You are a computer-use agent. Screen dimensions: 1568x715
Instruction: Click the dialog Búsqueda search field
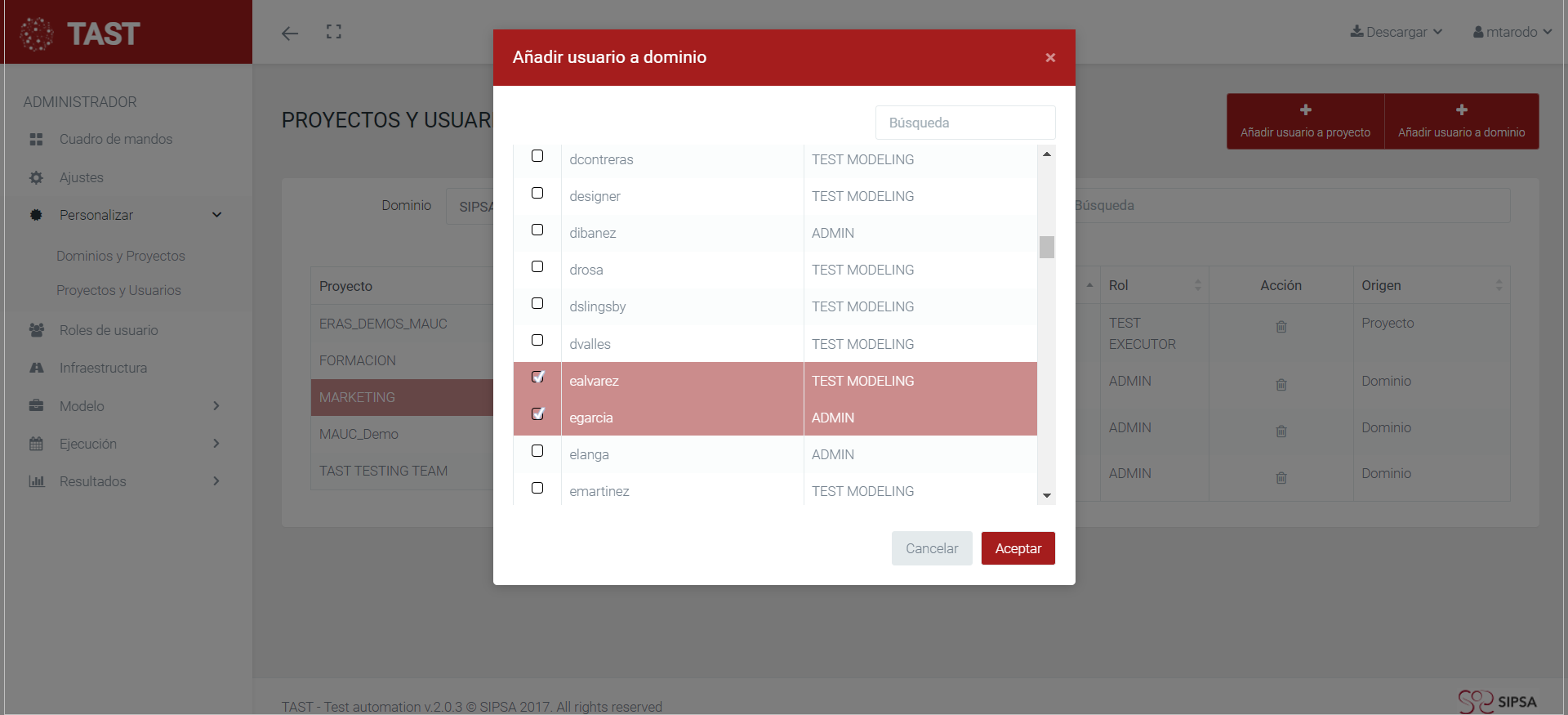point(965,123)
